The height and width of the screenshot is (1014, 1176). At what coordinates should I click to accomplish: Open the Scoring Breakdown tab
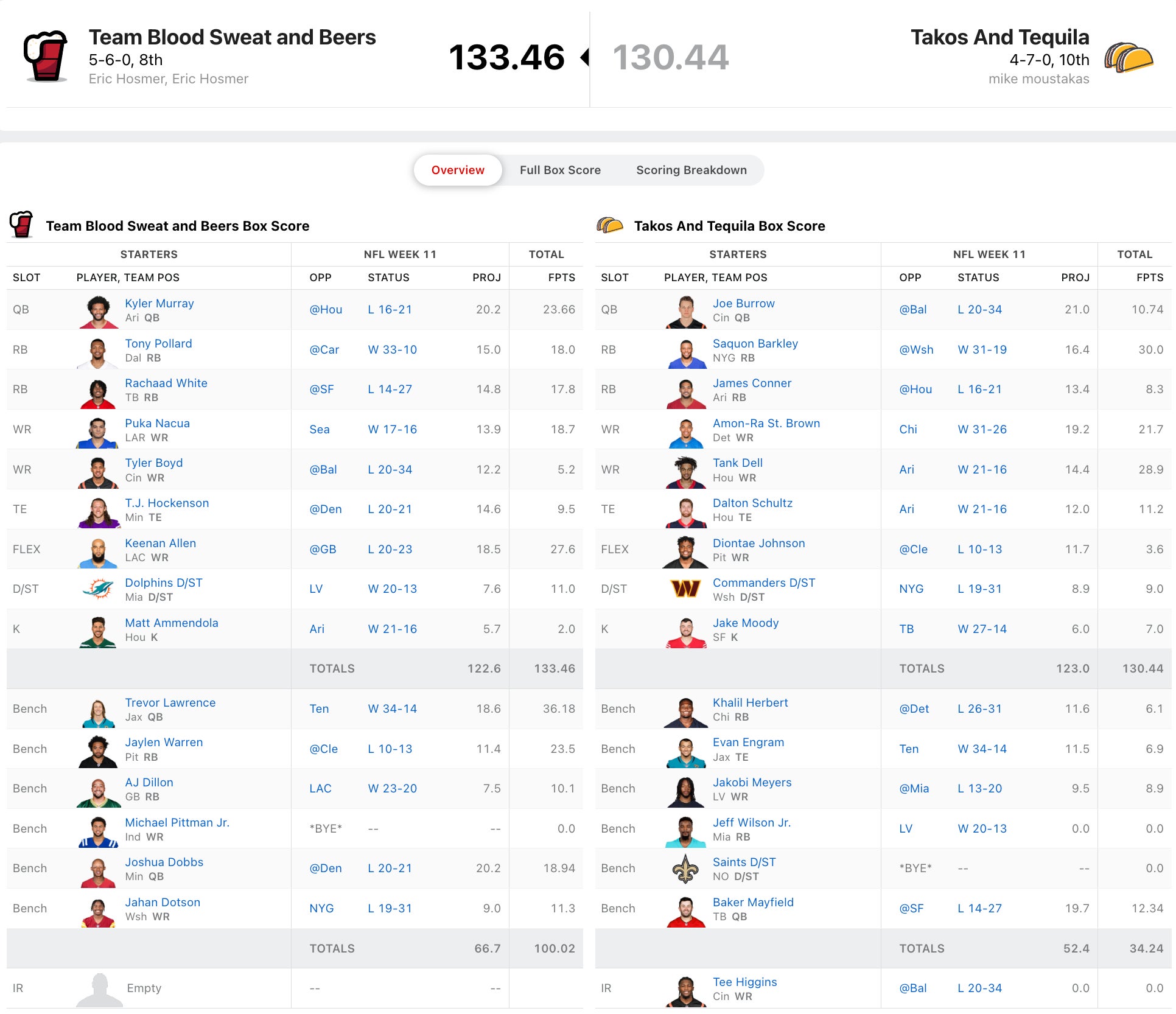(691, 170)
